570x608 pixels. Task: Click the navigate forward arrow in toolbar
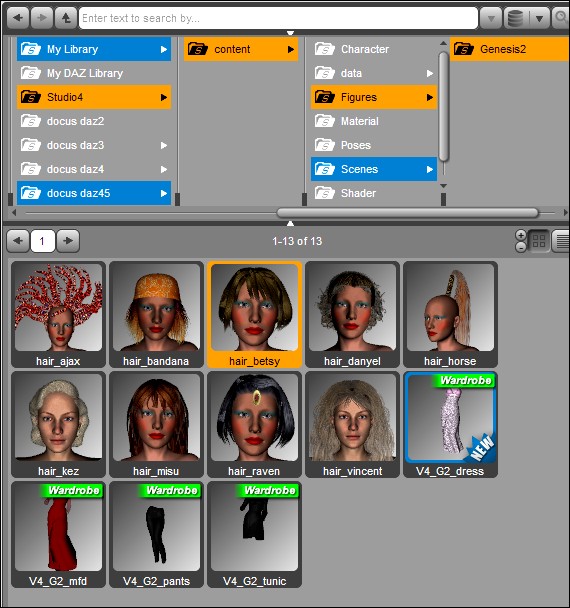click(x=41, y=18)
